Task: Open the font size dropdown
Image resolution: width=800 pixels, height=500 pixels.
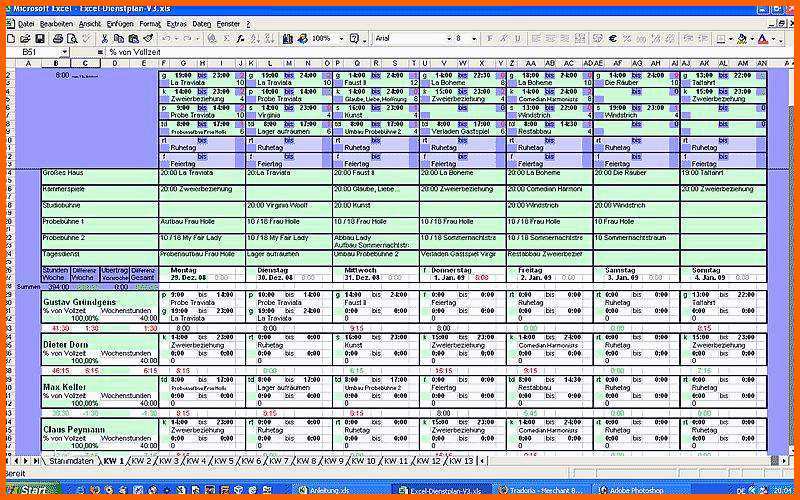Action: (474, 38)
